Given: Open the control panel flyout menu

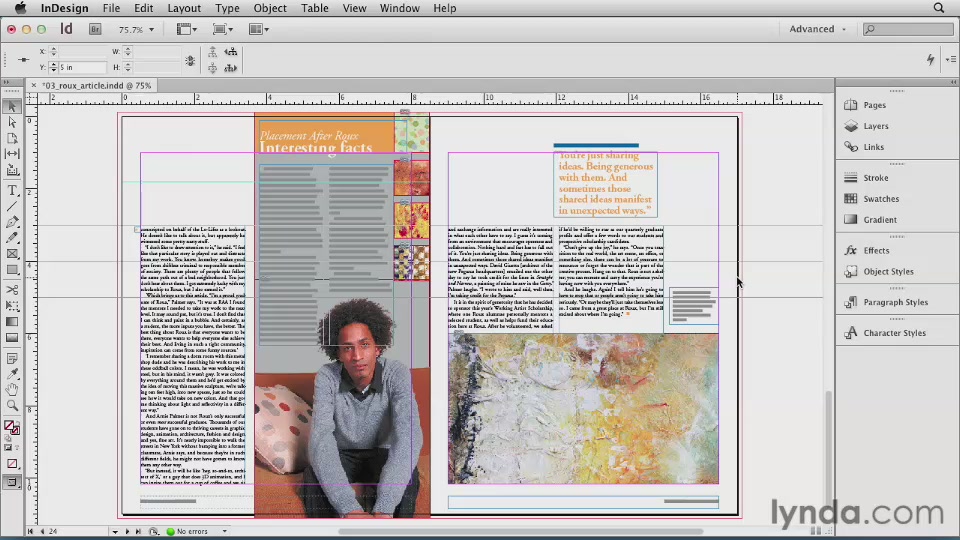Looking at the screenshot, I should [x=951, y=59].
